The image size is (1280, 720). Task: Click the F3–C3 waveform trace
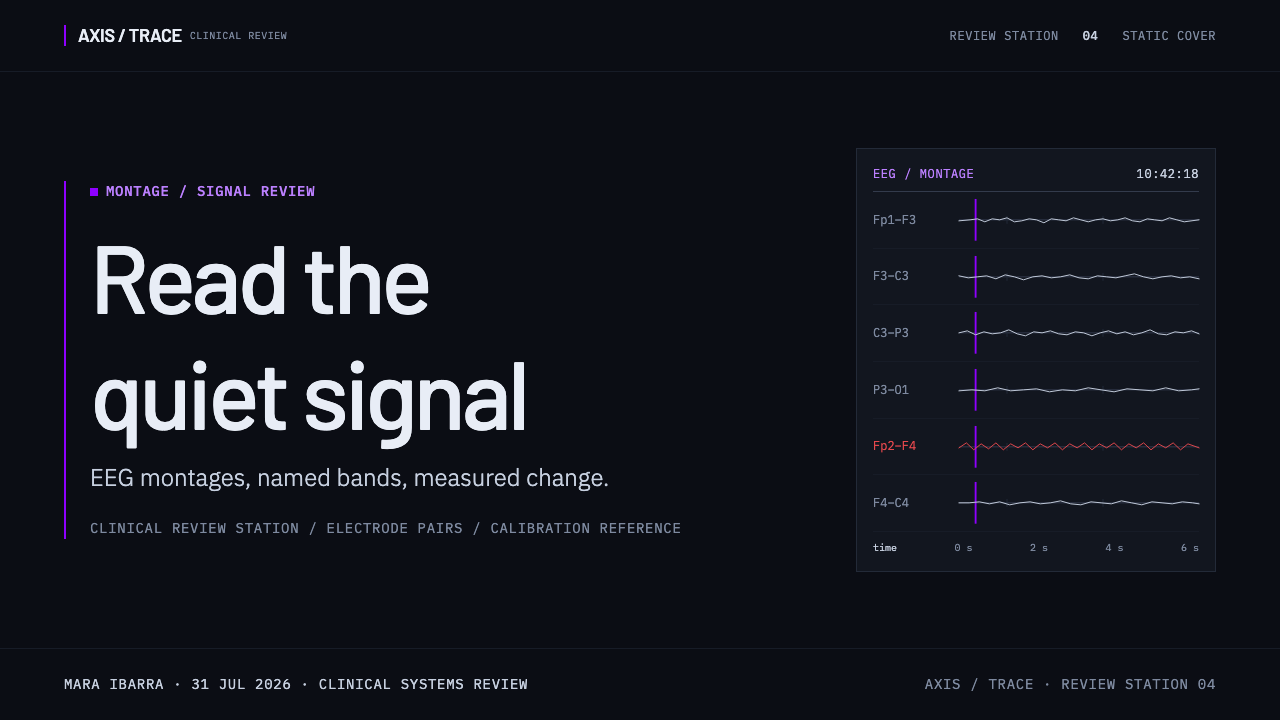click(1079, 276)
